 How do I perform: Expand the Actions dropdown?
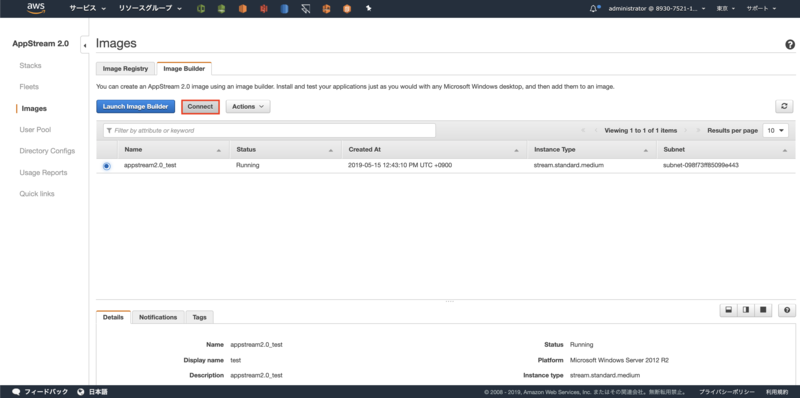tap(248, 107)
